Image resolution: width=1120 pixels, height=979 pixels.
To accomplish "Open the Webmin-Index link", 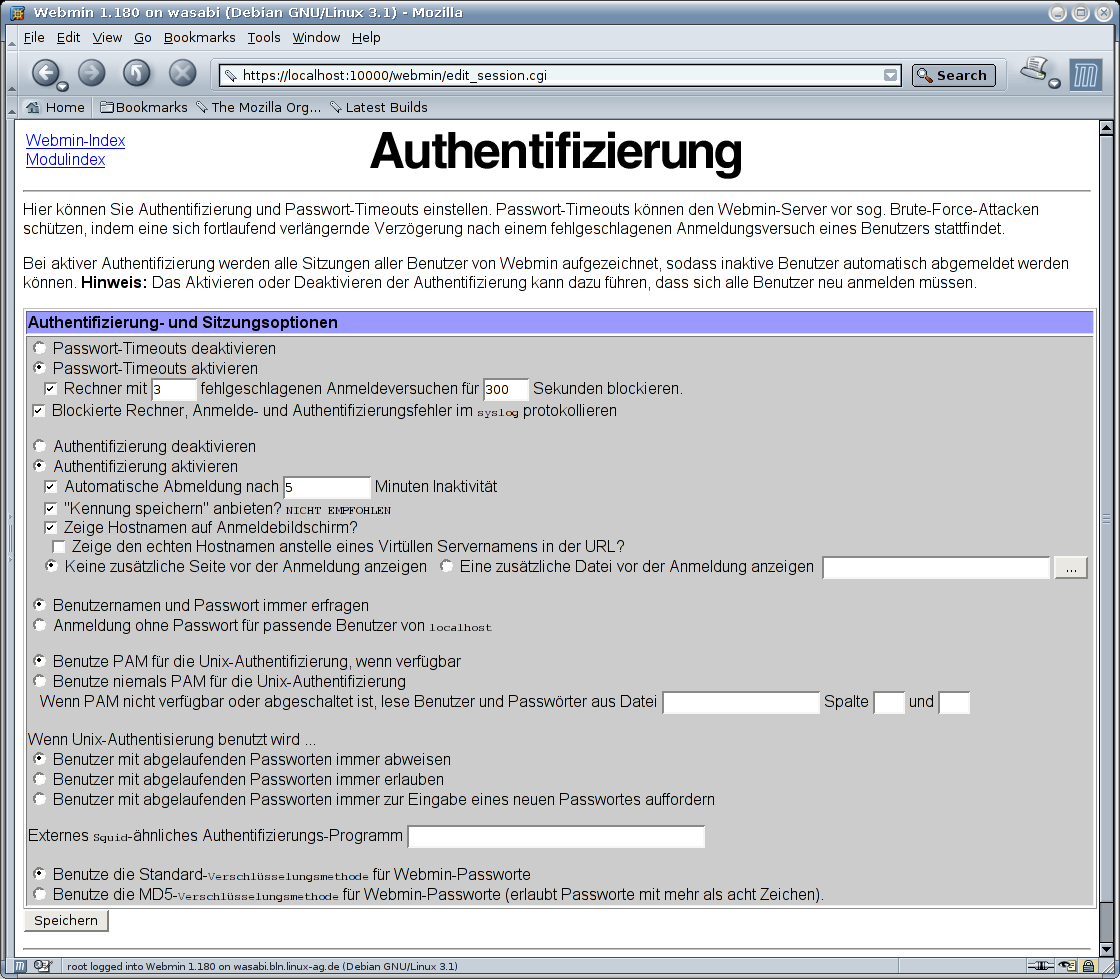I will click(75, 140).
